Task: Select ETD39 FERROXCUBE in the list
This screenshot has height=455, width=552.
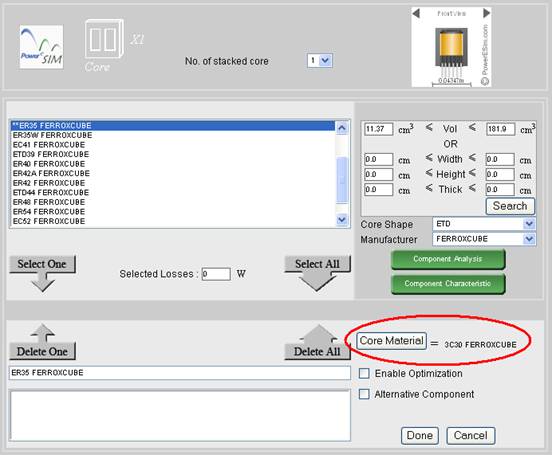Action: click(x=173, y=154)
